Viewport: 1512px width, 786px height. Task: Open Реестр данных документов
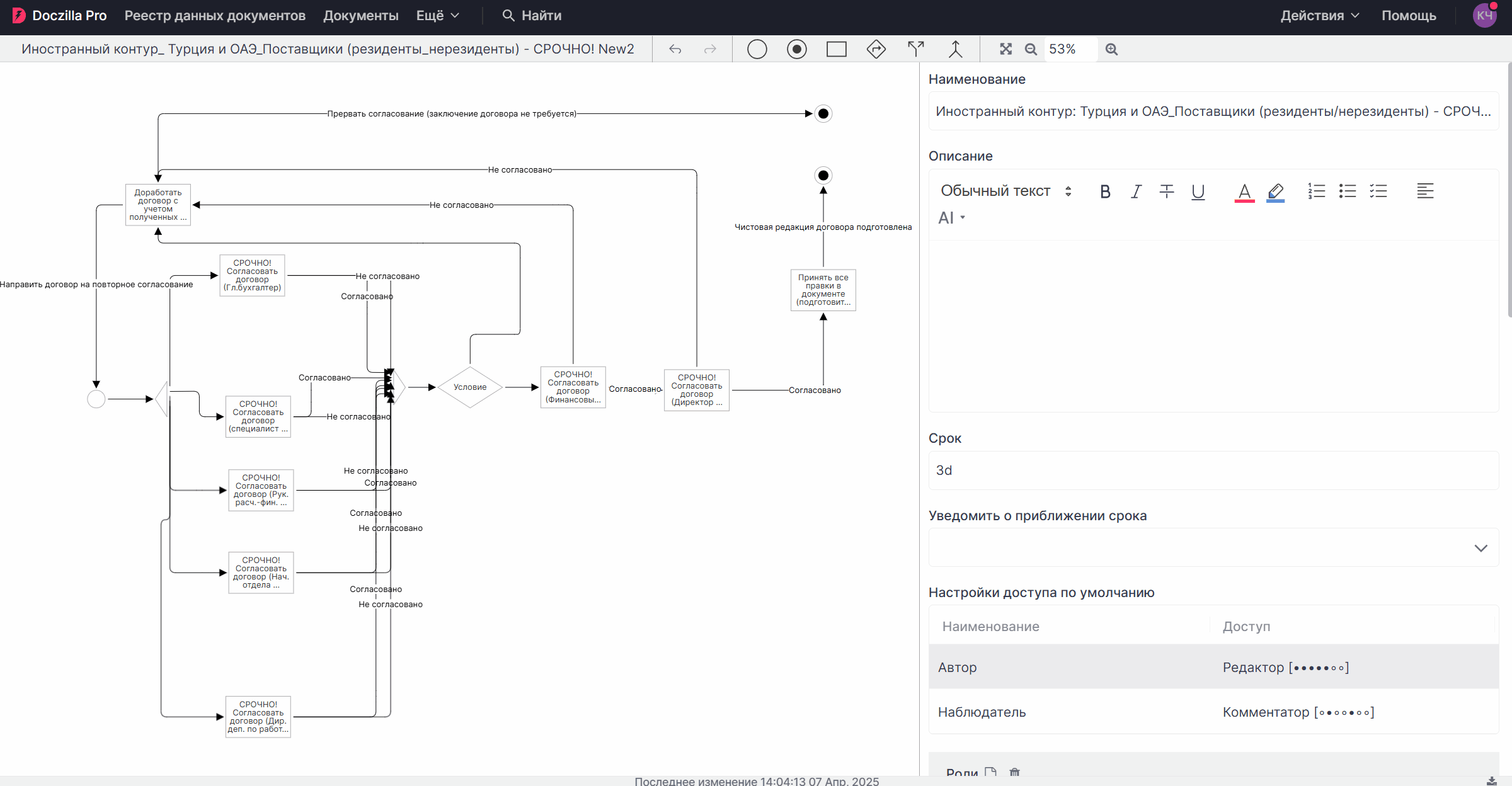215,16
